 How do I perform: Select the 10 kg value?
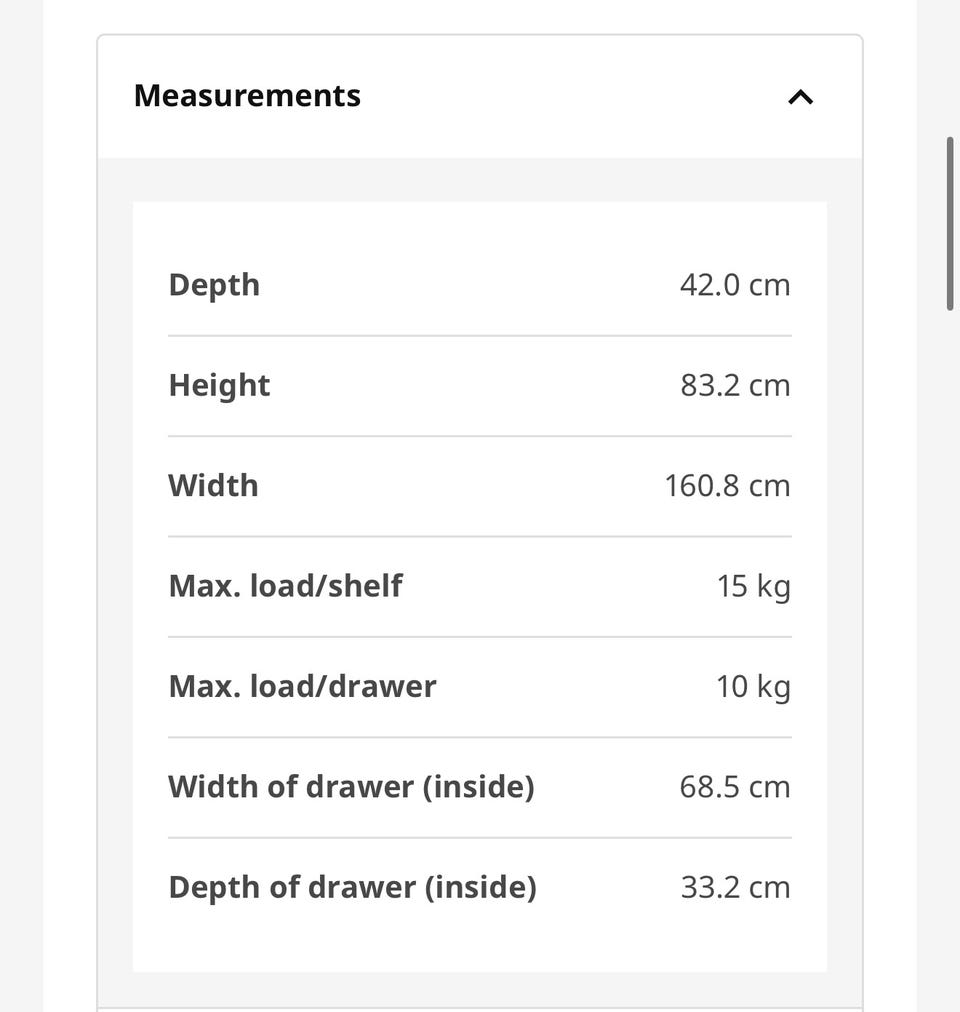(753, 687)
